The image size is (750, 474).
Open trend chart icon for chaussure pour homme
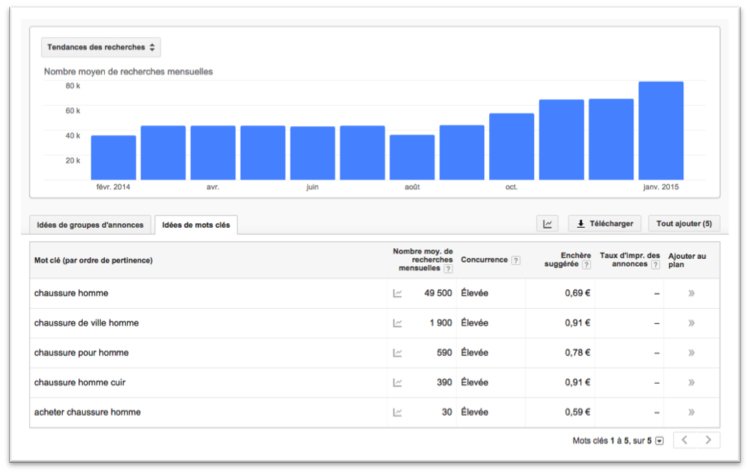397,353
